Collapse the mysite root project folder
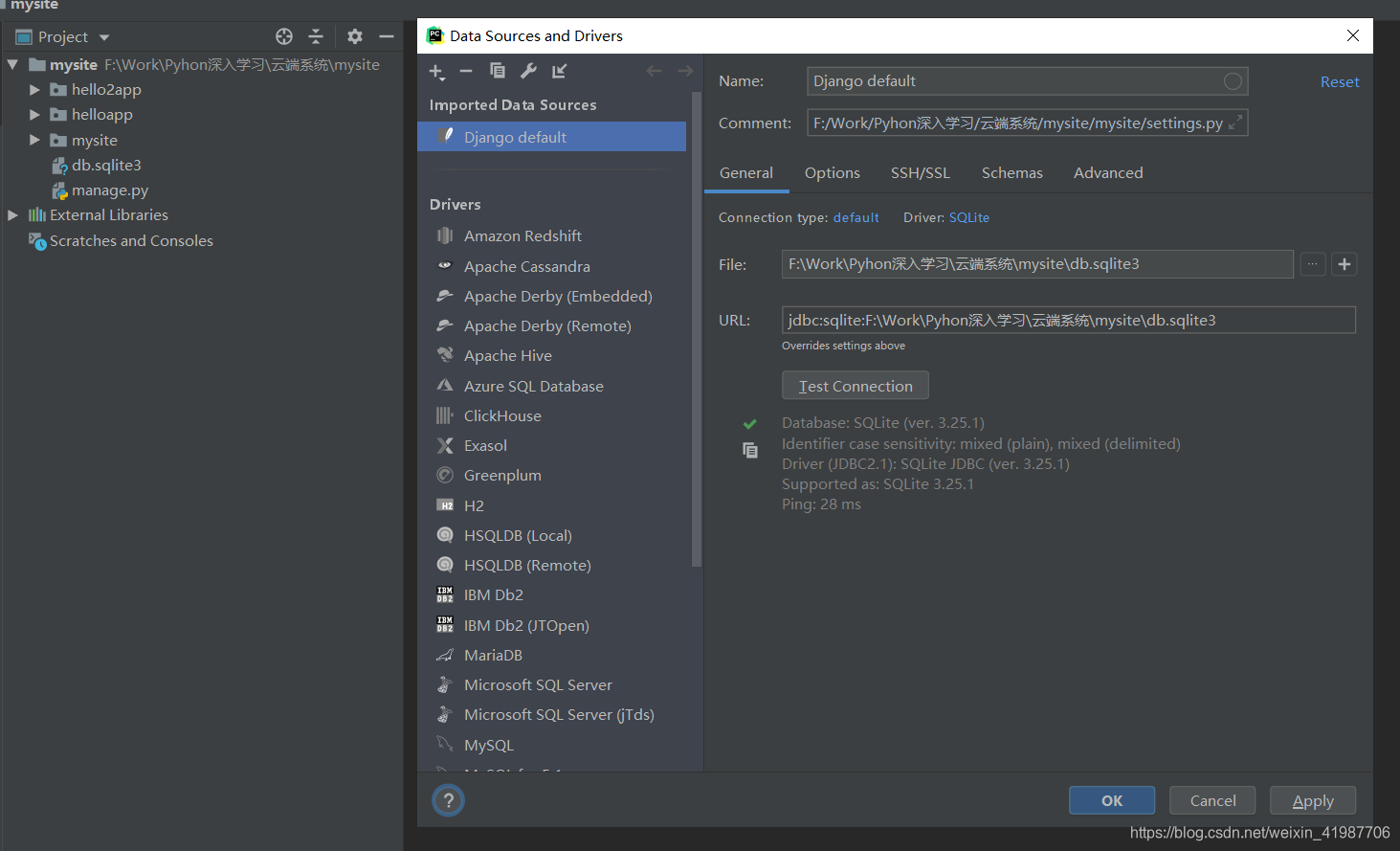Viewport: 1400px width, 851px height. pyautogui.click(x=12, y=65)
